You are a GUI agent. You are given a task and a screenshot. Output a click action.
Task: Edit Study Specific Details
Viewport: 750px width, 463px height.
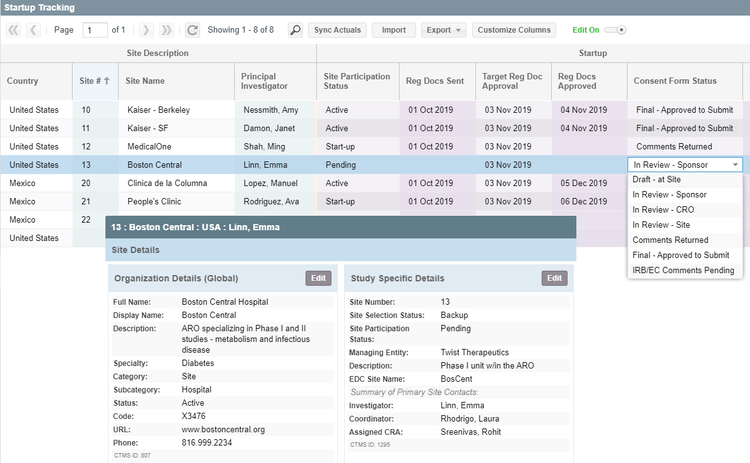coord(554,278)
